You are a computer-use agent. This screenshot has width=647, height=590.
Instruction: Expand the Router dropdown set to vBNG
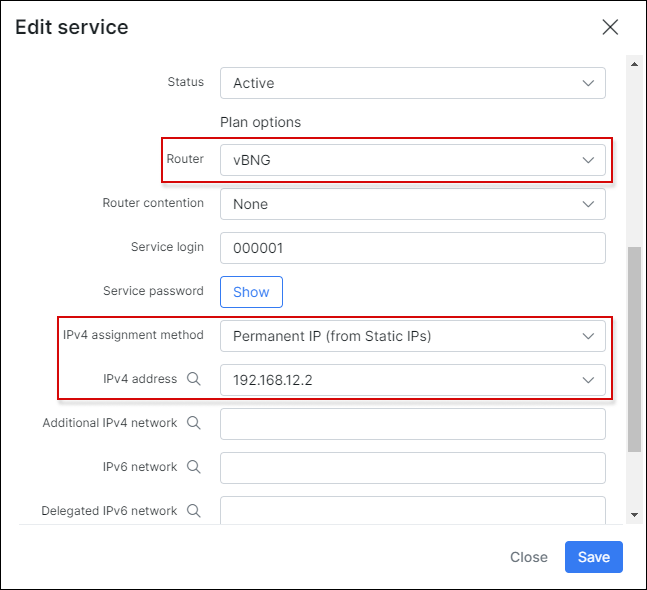click(x=413, y=160)
